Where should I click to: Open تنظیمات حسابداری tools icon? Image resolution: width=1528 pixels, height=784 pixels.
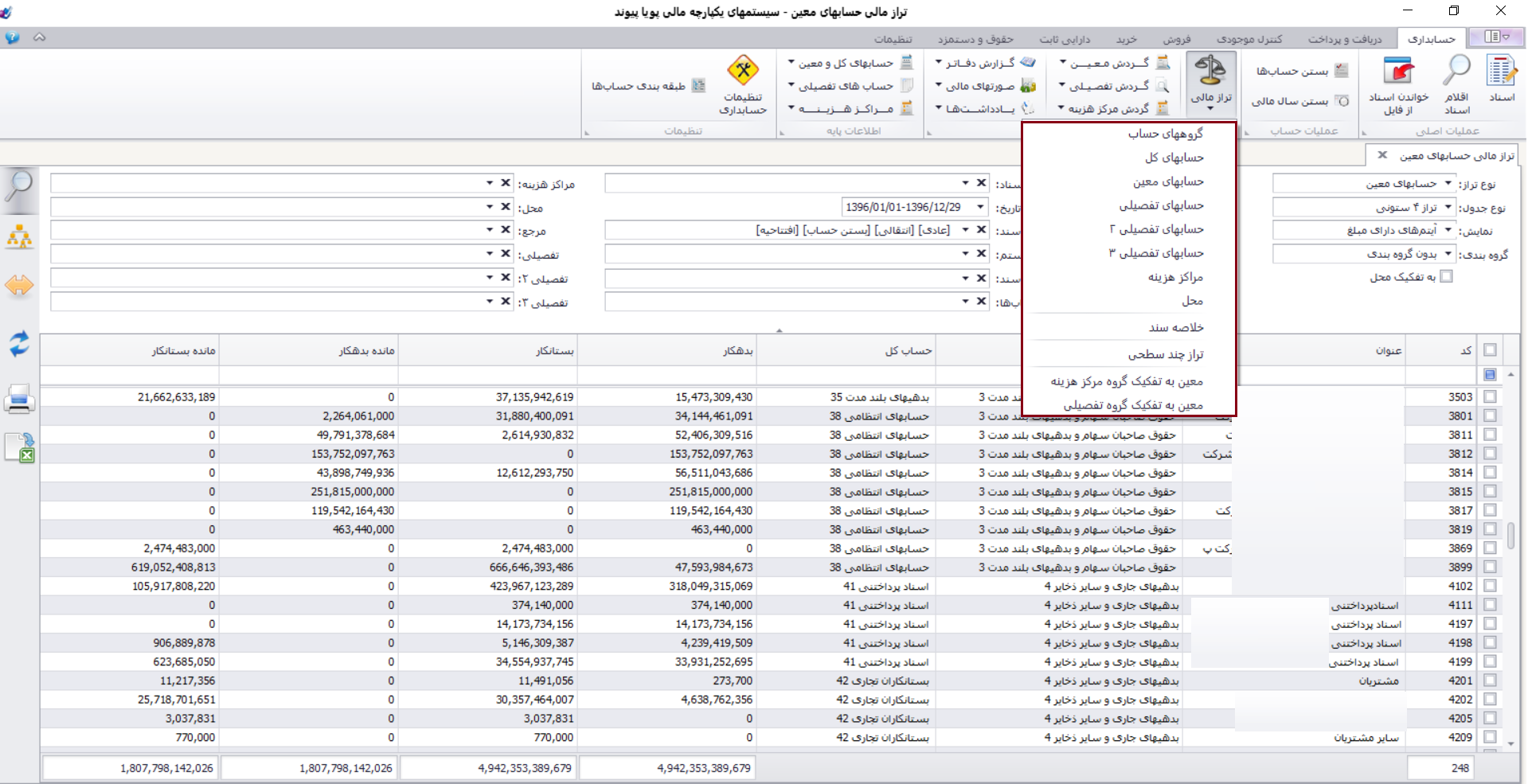tap(743, 84)
